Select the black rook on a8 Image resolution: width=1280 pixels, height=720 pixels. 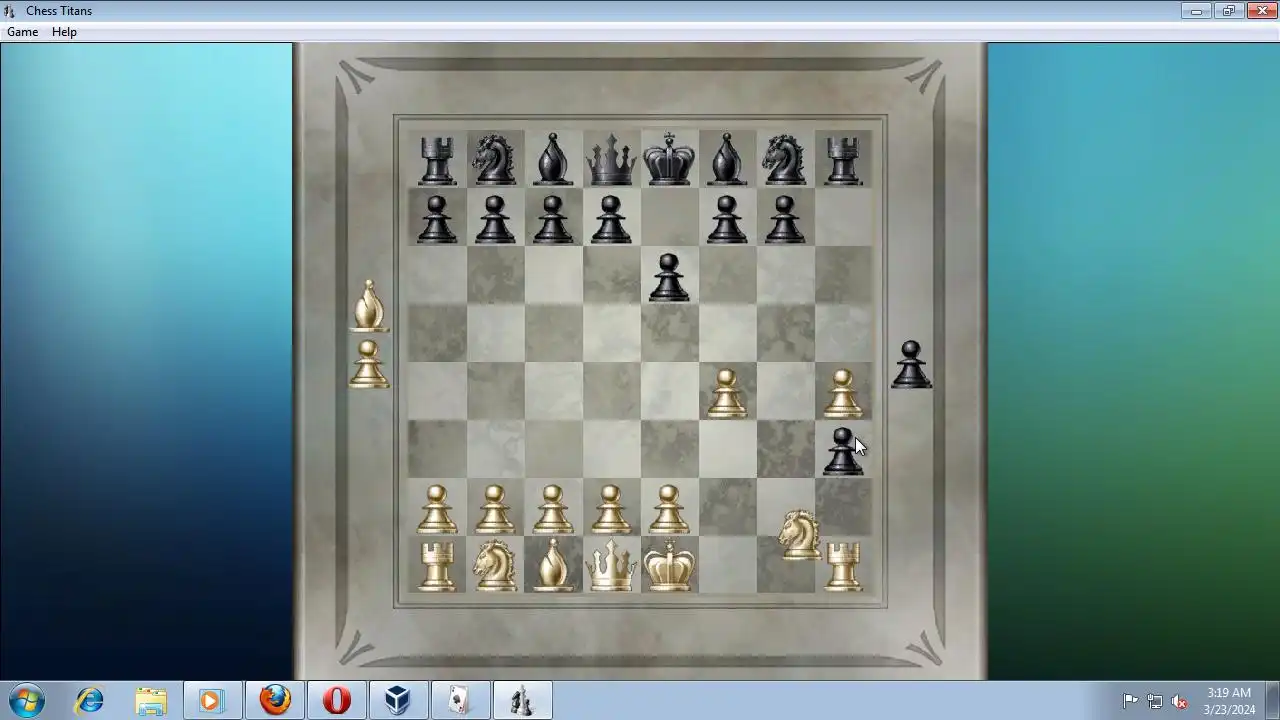click(437, 160)
